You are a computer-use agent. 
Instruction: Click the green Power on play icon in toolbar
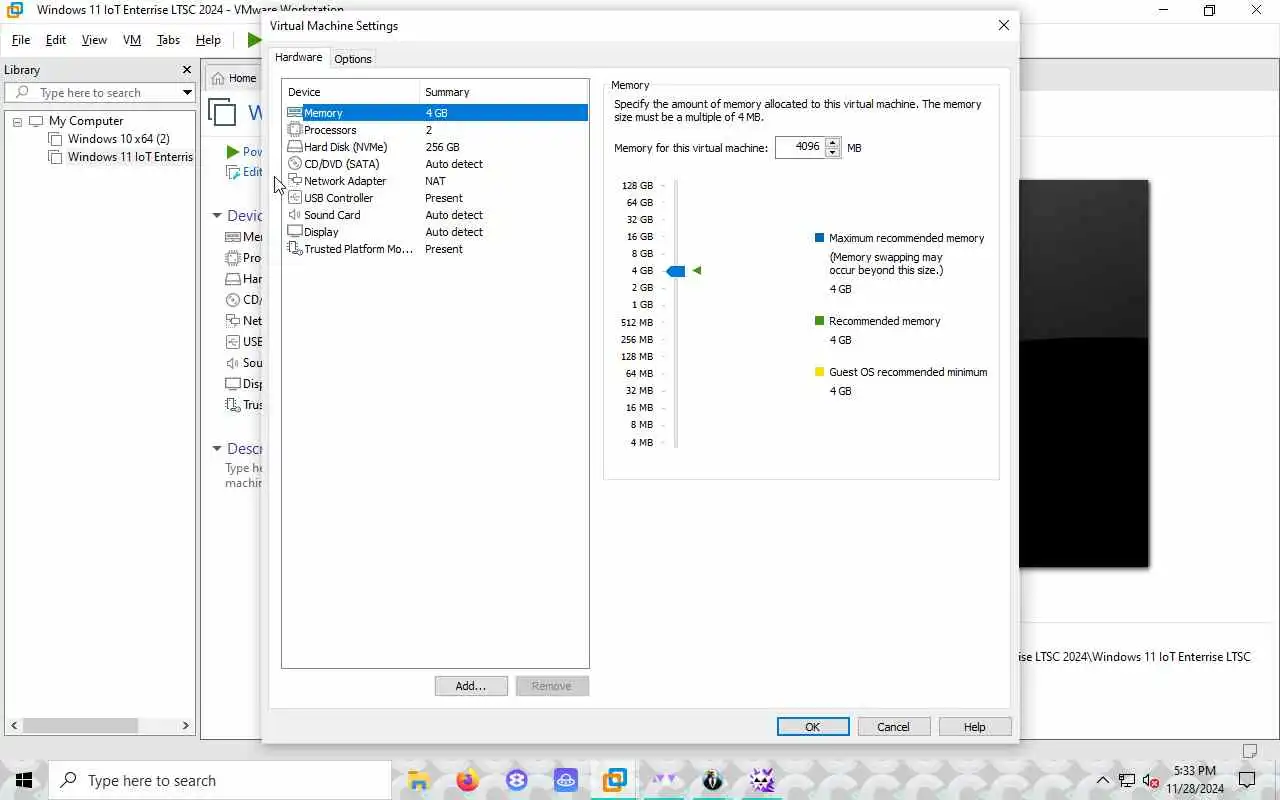[254, 40]
